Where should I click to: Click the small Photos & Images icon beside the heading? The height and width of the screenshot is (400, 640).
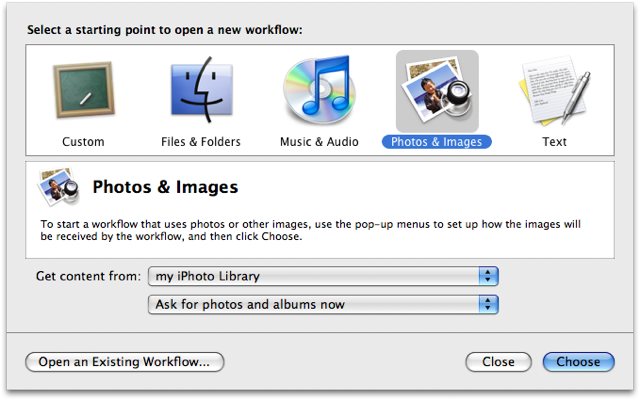point(58,187)
